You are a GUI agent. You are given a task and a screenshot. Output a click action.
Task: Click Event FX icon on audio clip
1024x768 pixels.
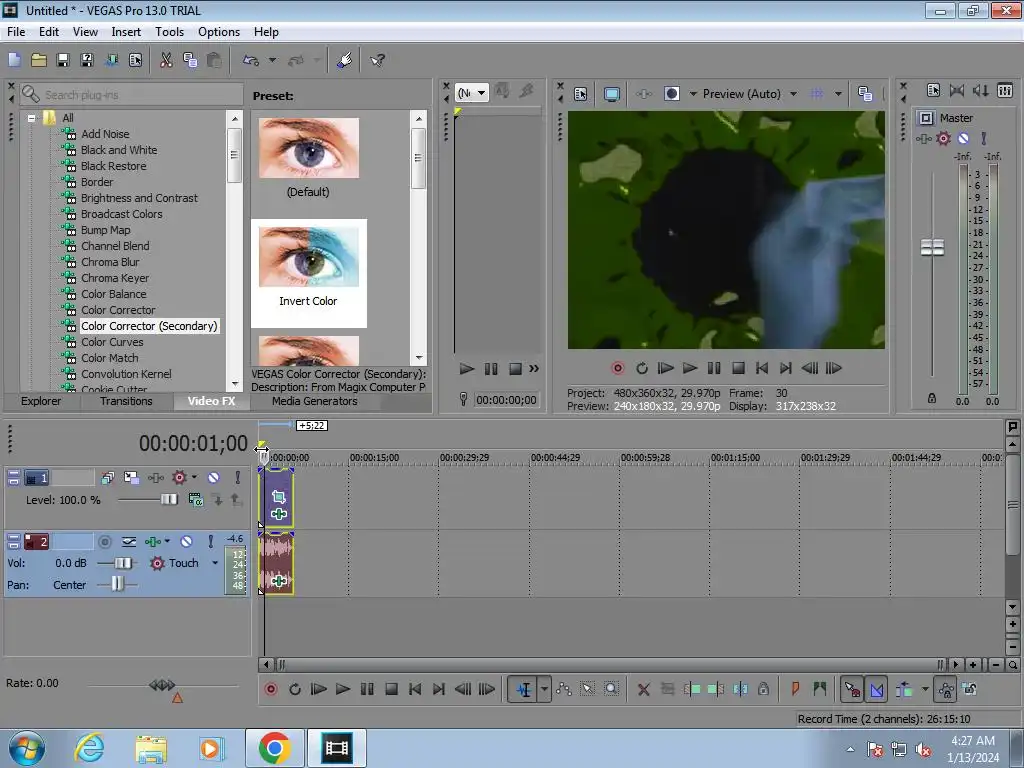(279, 581)
